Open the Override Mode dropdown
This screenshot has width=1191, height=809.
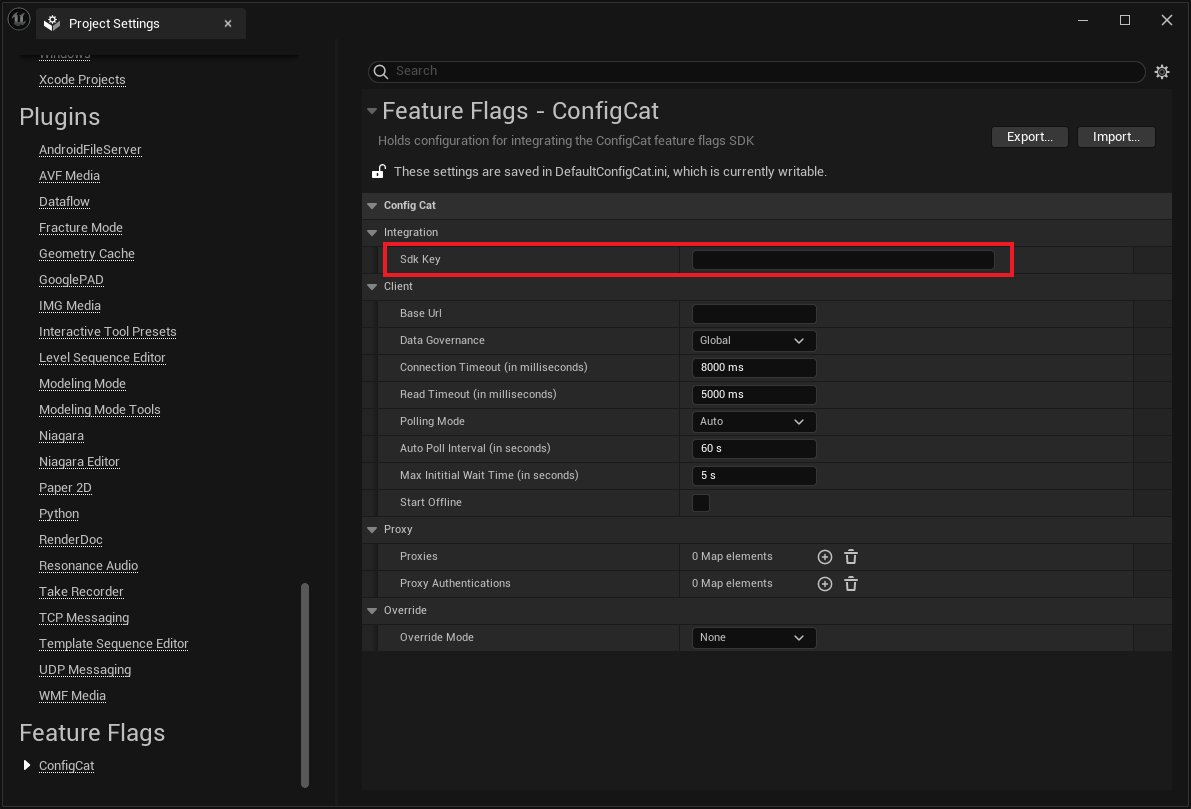pyautogui.click(x=753, y=637)
